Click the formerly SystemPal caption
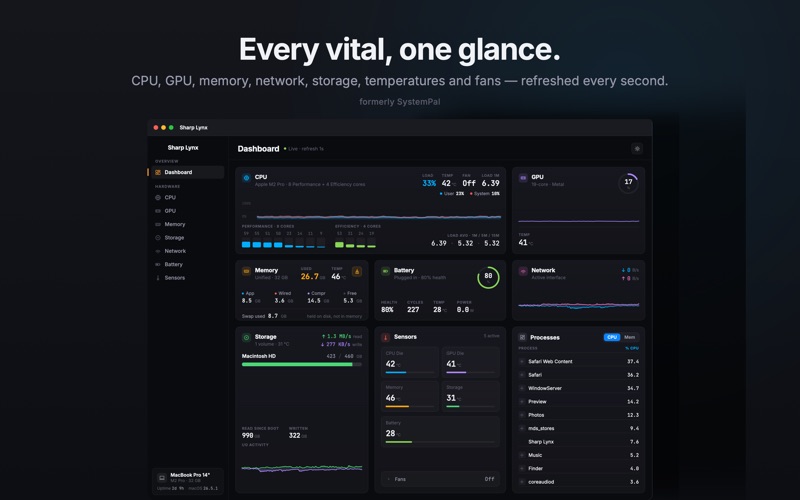This screenshot has width=800, height=500. (x=399, y=102)
